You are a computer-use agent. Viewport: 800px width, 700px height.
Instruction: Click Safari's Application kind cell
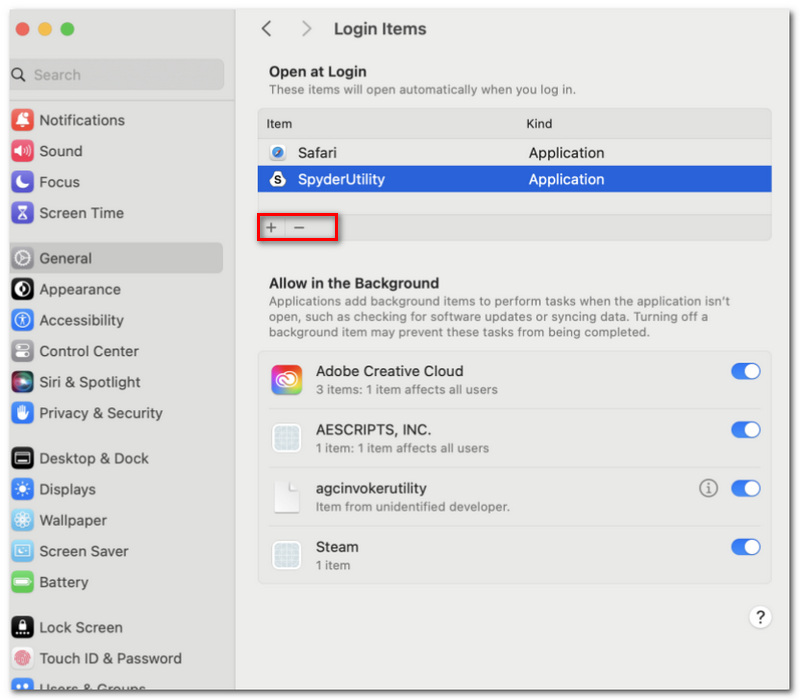[566, 153]
